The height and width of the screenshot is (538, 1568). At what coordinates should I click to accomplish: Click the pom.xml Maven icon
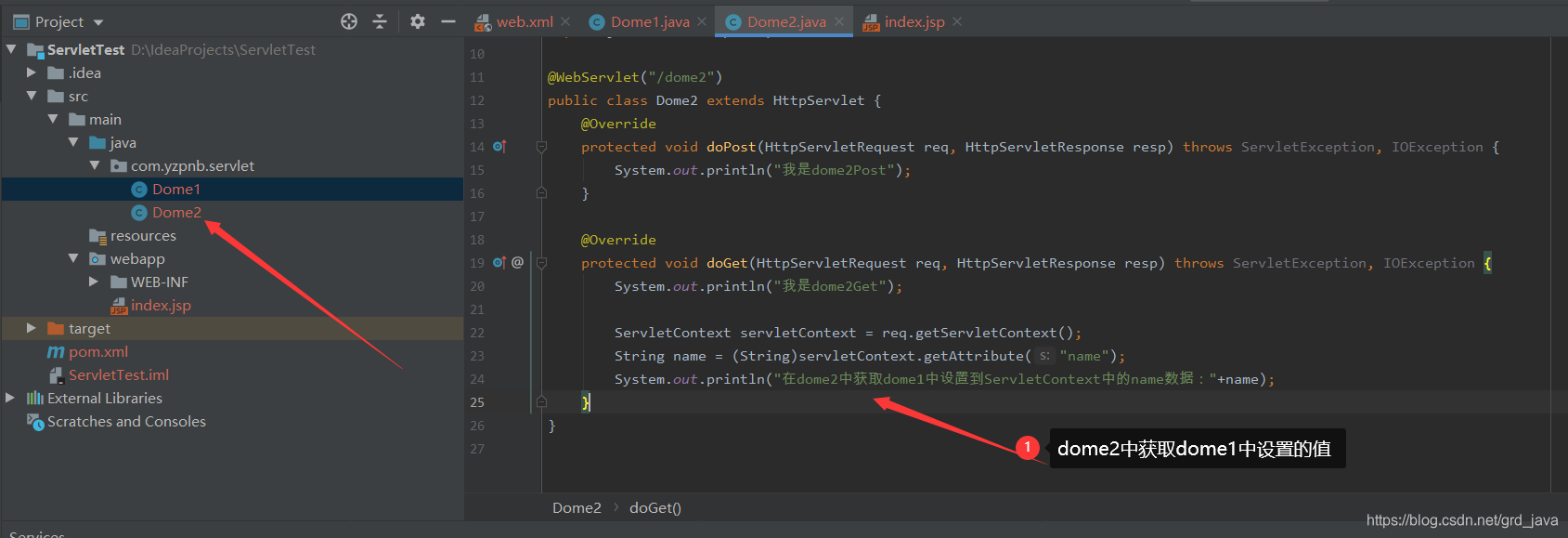pyautogui.click(x=56, y=352)
